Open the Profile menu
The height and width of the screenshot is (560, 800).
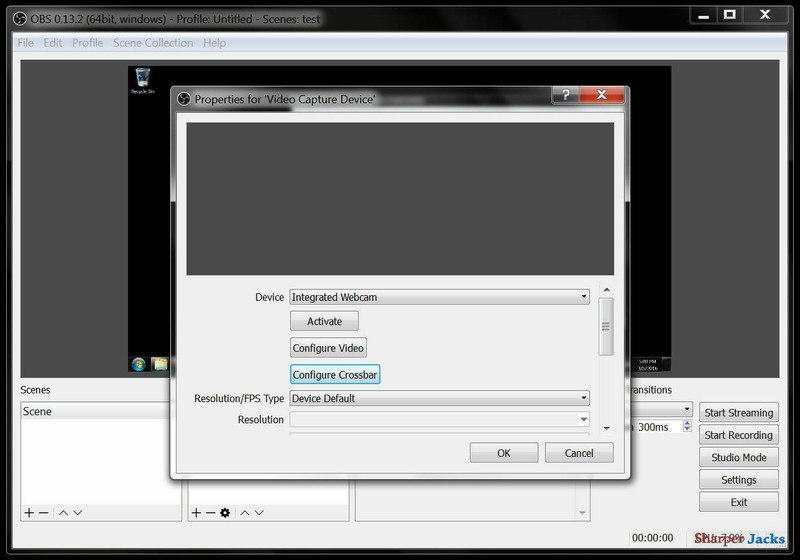[87, 43]
